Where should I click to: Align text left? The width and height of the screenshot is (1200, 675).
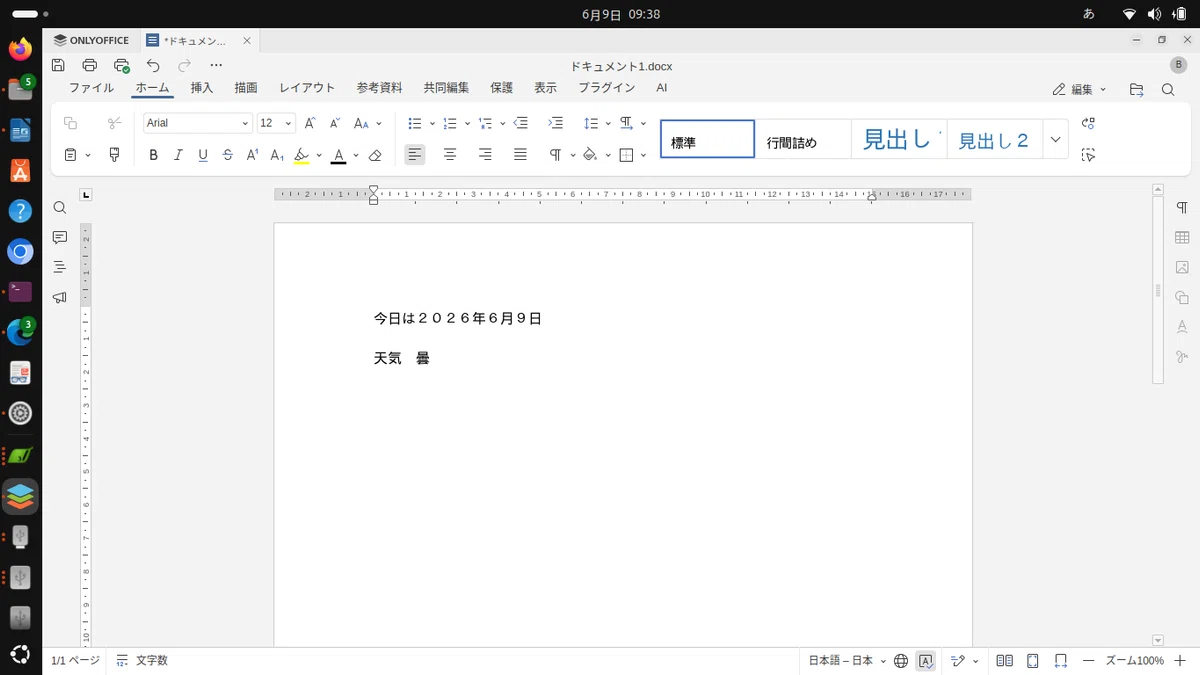click(415, 155)
